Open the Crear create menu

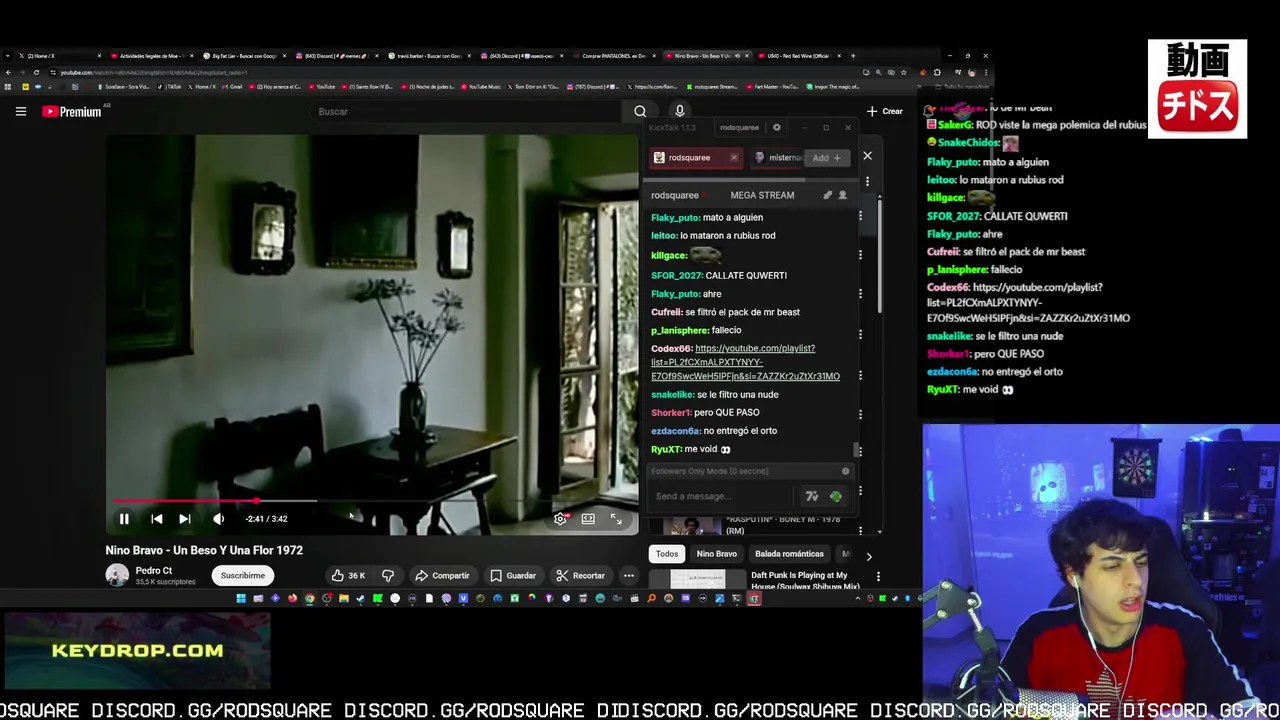pyautogui.click(x=885, y=111)
